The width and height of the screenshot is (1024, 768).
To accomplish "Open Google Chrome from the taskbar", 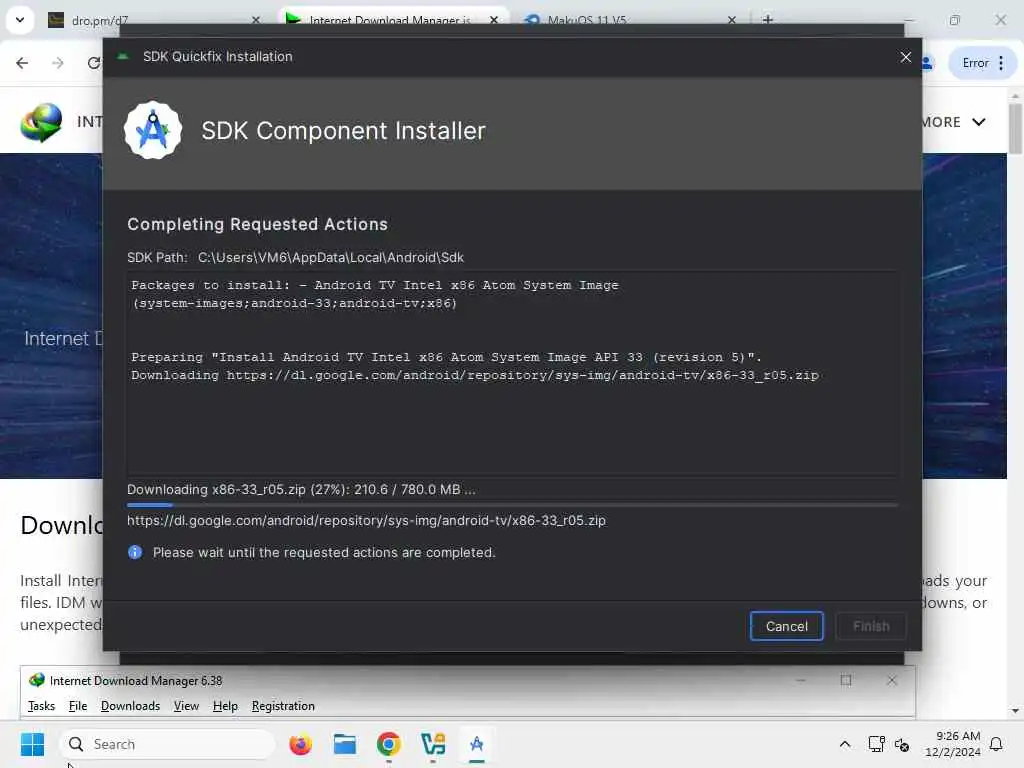I will [x=389, y=744].
